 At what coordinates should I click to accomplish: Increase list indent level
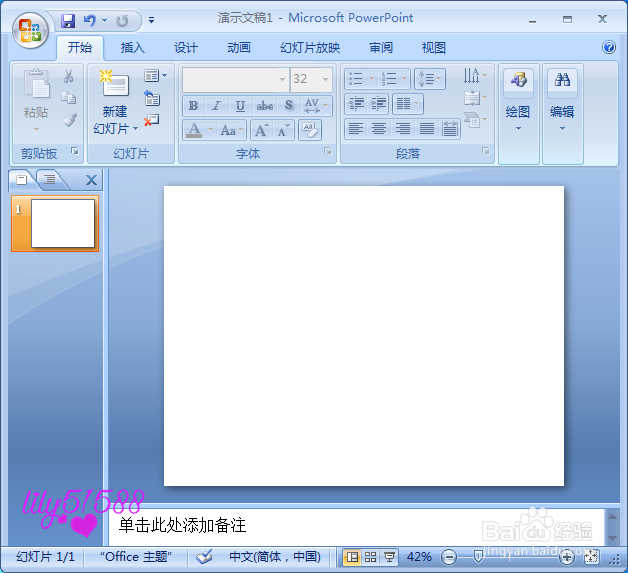click(x=378, y=104)
